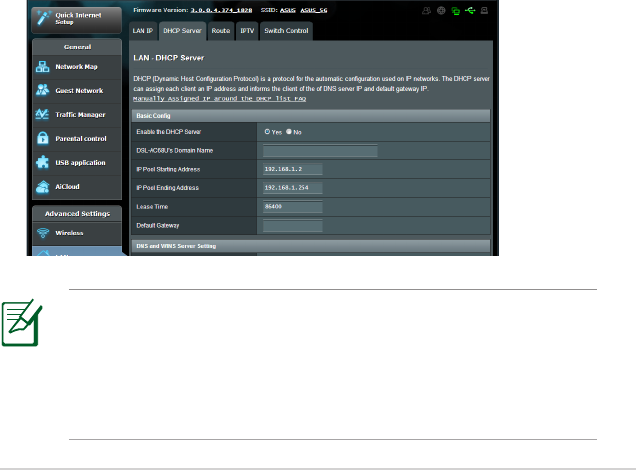Click the General sidebar heading
Viewport: 636px width, 470px height.
[77, 47]
